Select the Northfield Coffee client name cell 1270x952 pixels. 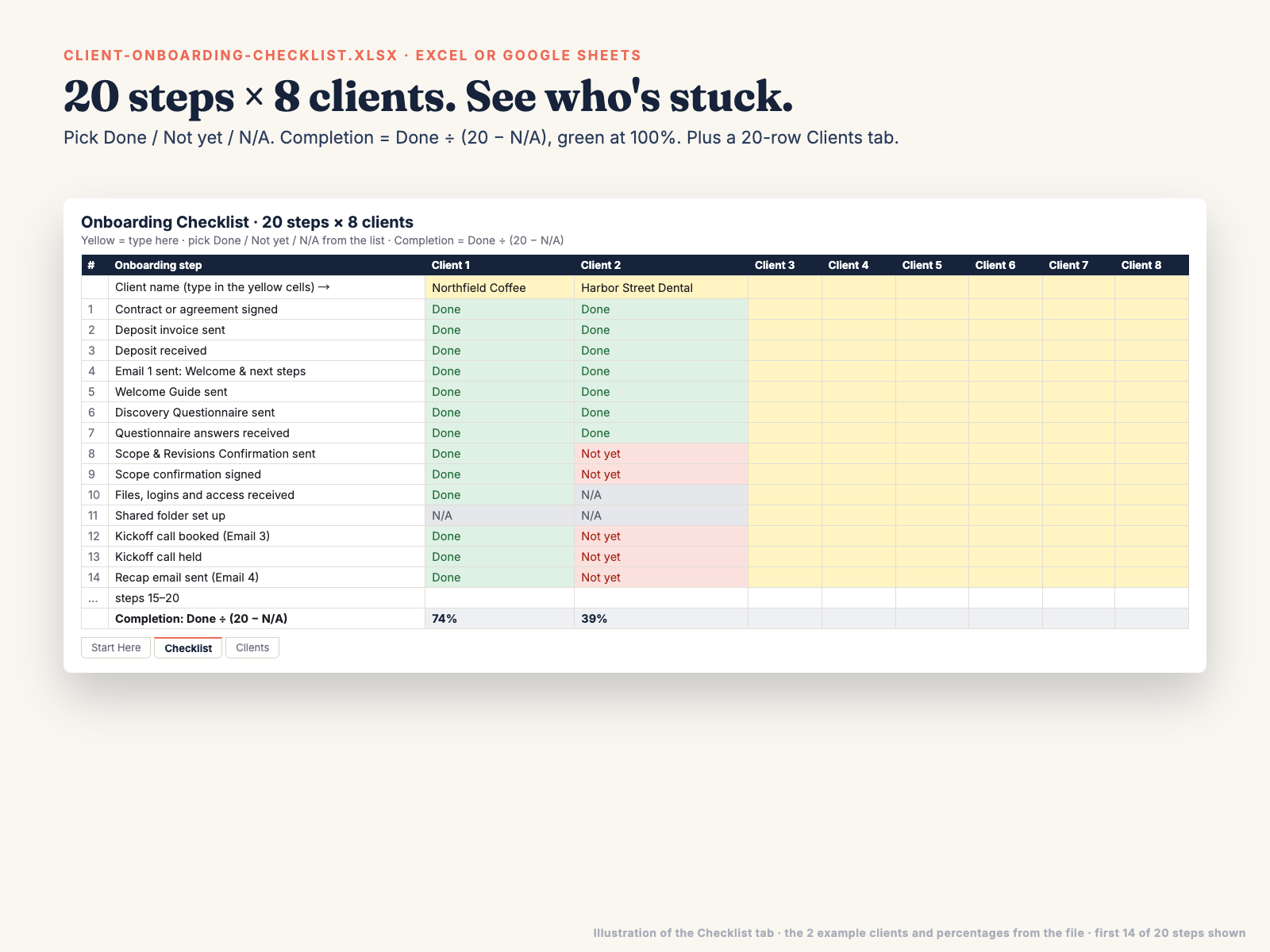[x=500, y=287]
